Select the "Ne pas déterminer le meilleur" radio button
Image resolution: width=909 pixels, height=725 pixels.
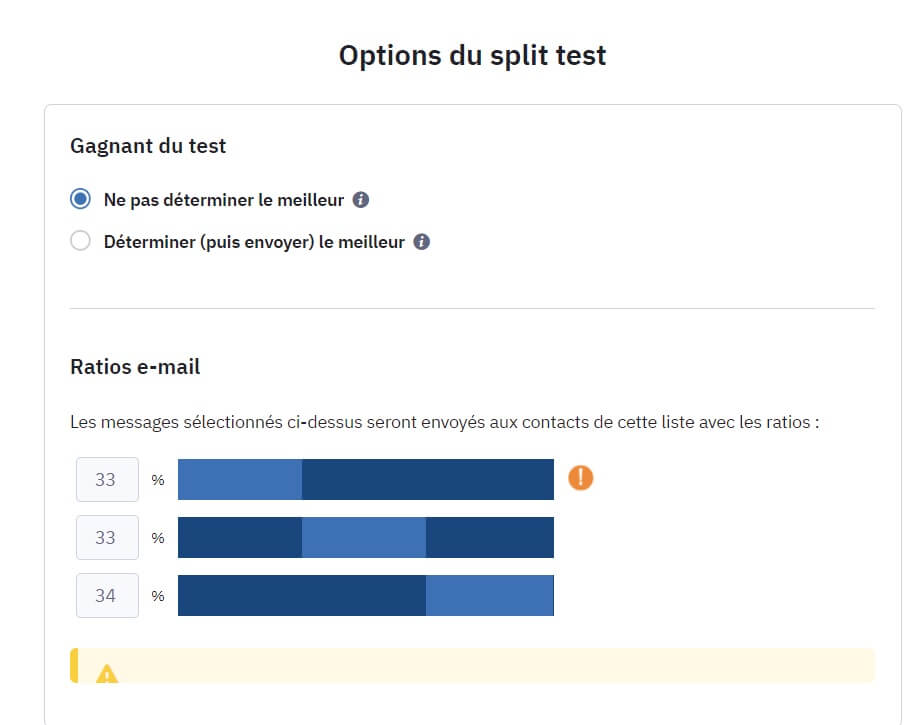point(81,200)
